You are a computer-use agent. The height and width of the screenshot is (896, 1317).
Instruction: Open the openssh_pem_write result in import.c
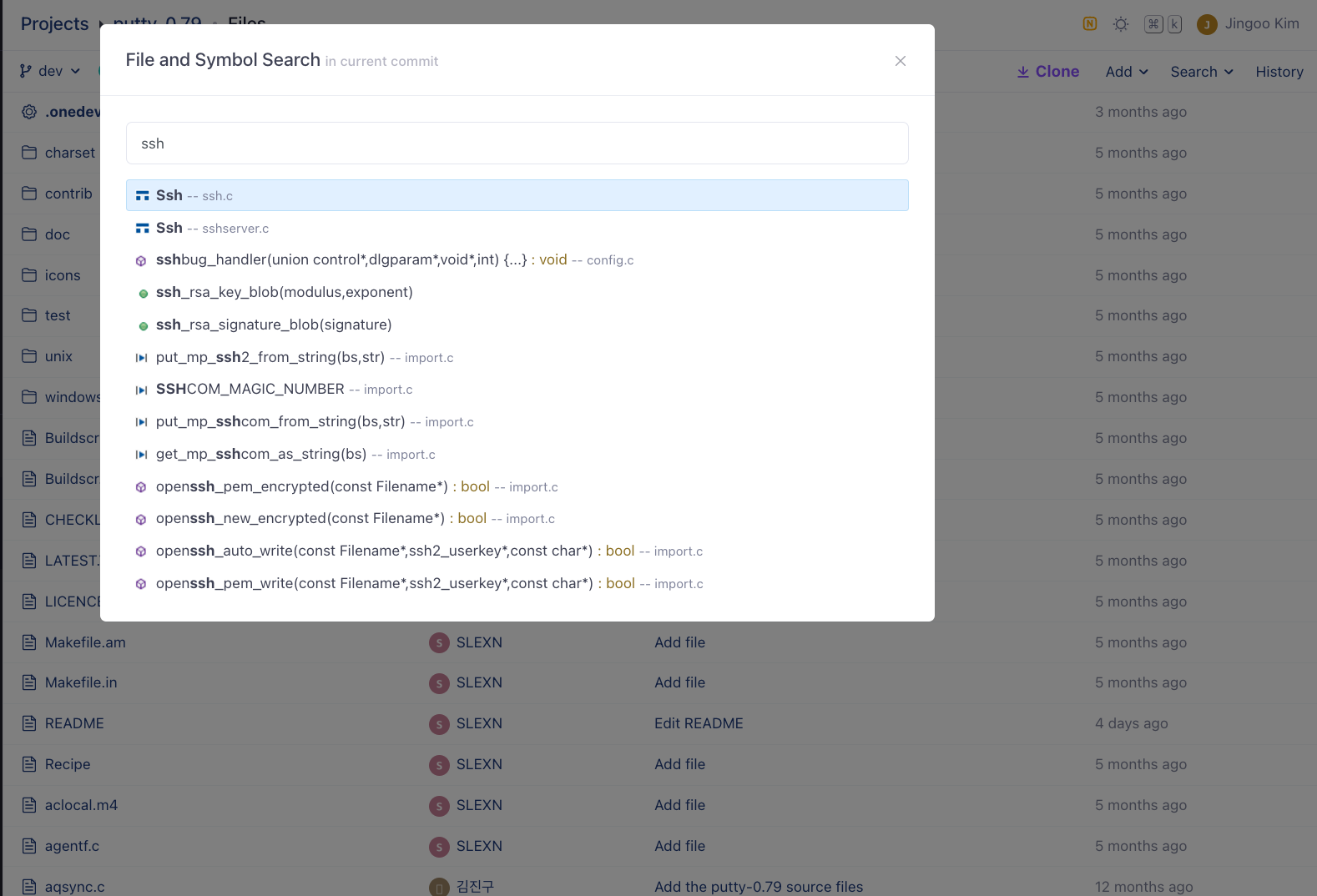tap(517, 584)
